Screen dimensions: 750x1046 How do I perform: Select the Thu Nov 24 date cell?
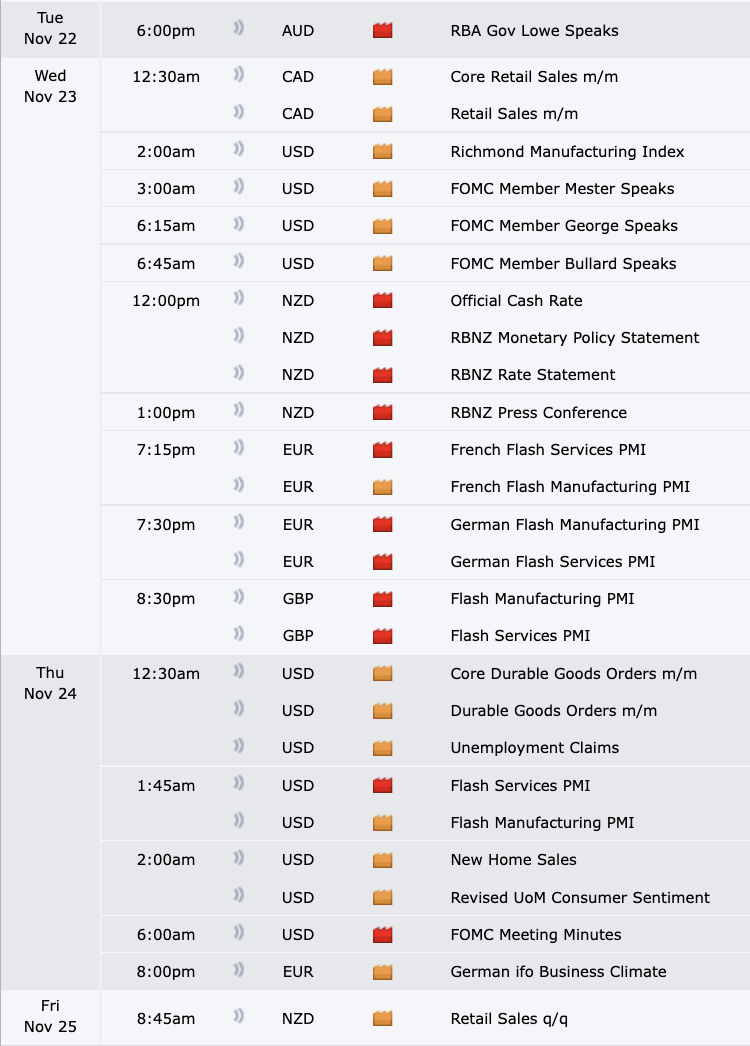pyautogui.click(x=50, y=683)
